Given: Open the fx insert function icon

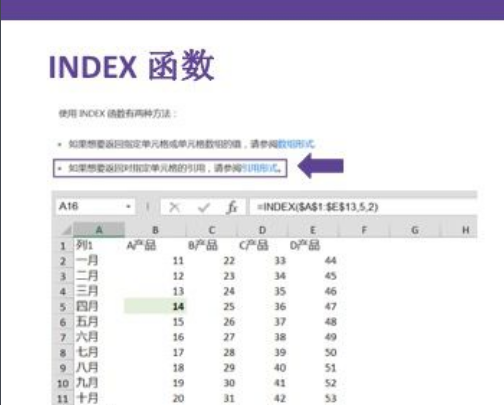Looking at the screenshot, I should 232,207.
